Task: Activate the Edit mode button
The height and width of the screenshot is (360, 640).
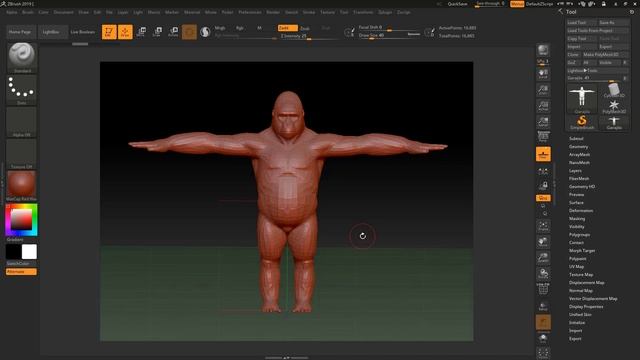Action: pos(109,32)
